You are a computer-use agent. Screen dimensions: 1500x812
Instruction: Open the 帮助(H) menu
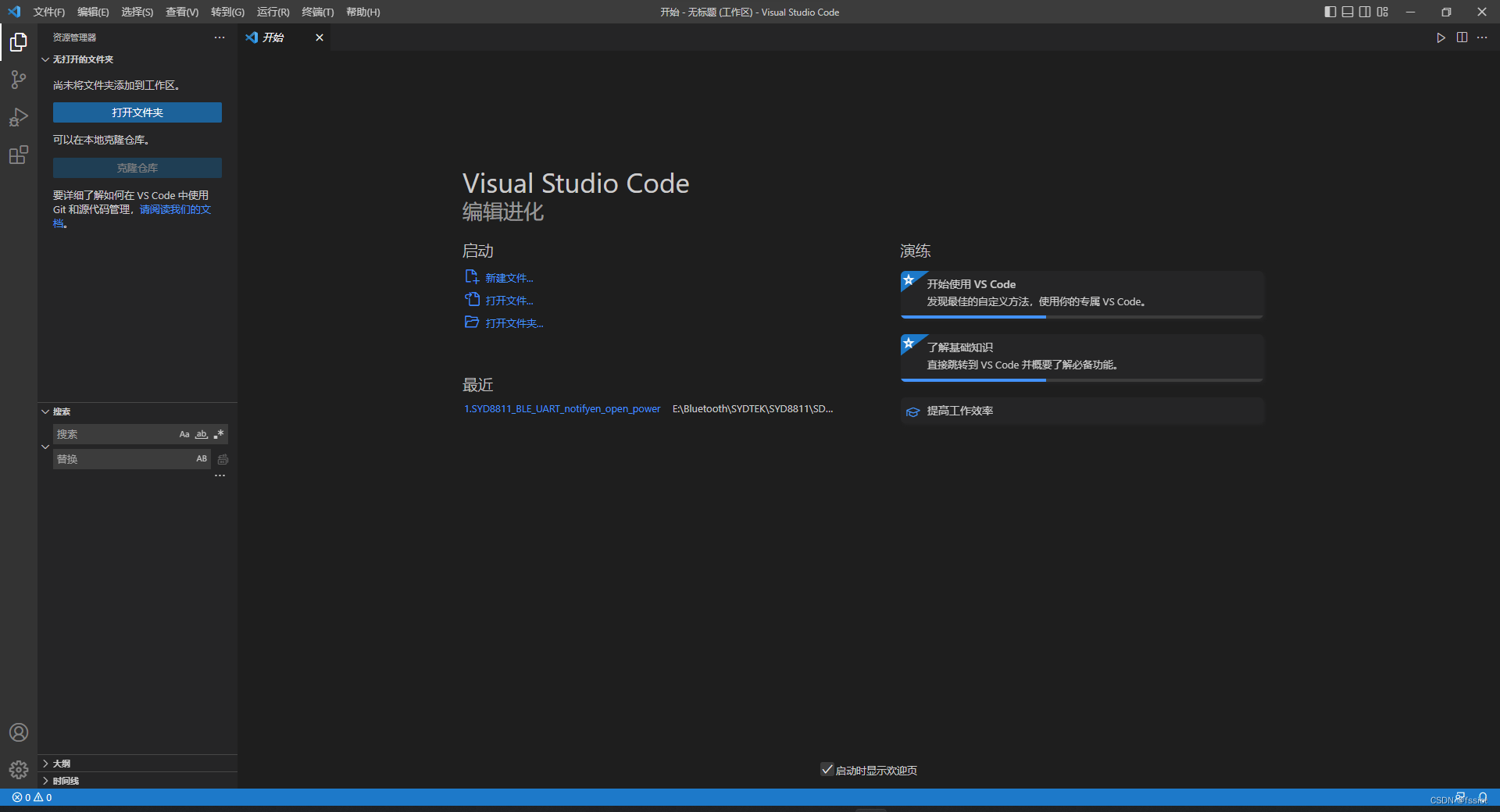point(363,12)
